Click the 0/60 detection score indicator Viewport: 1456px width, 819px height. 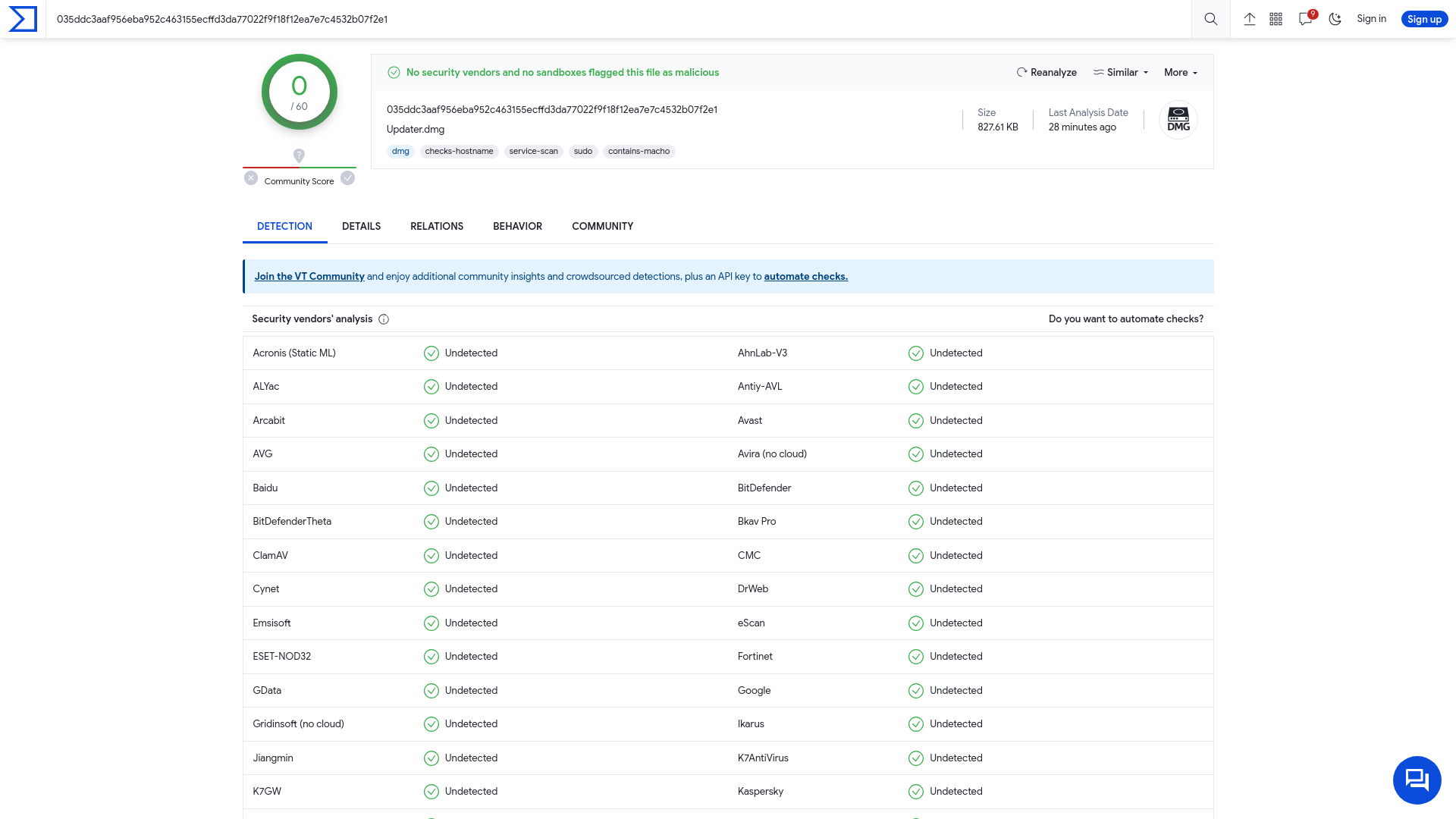tap(299, 92)
